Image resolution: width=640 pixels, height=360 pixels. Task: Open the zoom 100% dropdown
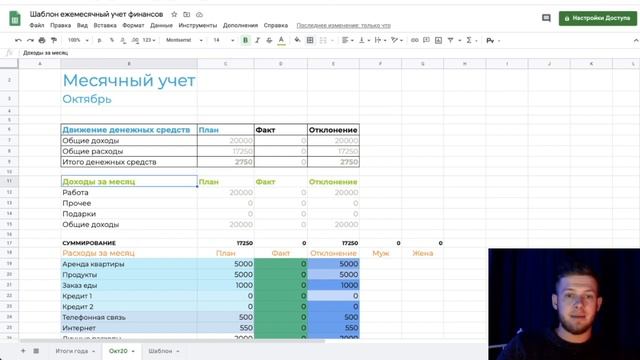pos(78,40)
